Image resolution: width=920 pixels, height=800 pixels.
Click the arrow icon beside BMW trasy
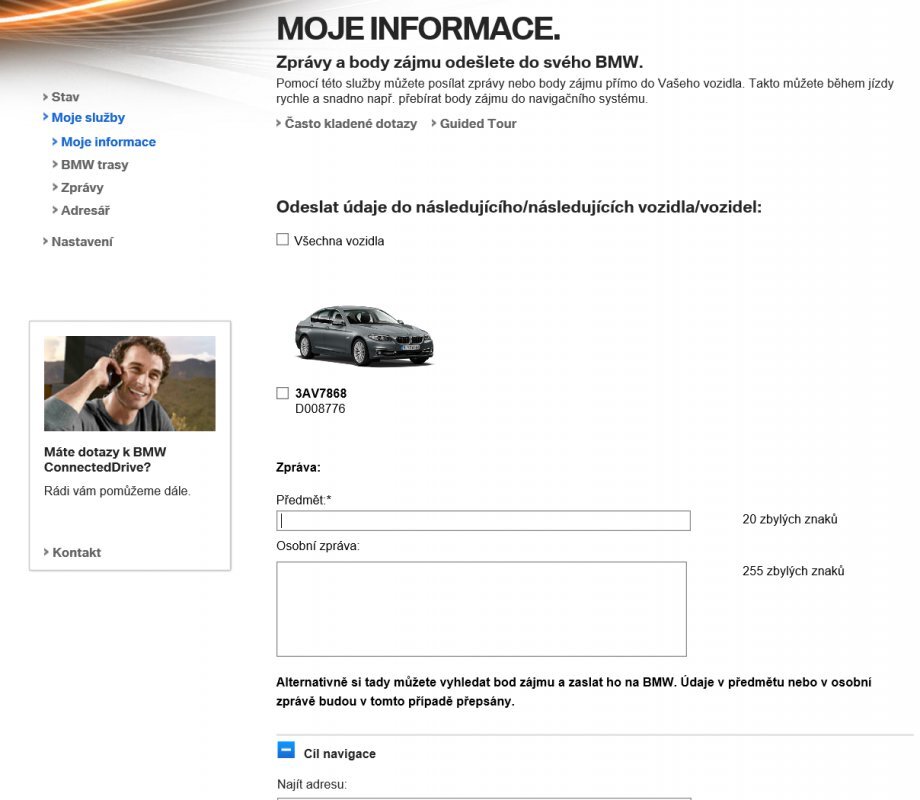point(54,164)
